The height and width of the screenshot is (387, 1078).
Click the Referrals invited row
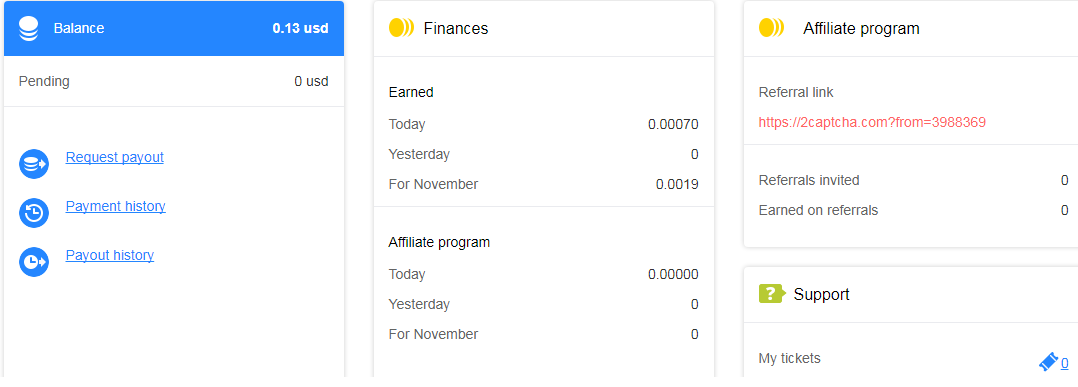tap(913, 180)
